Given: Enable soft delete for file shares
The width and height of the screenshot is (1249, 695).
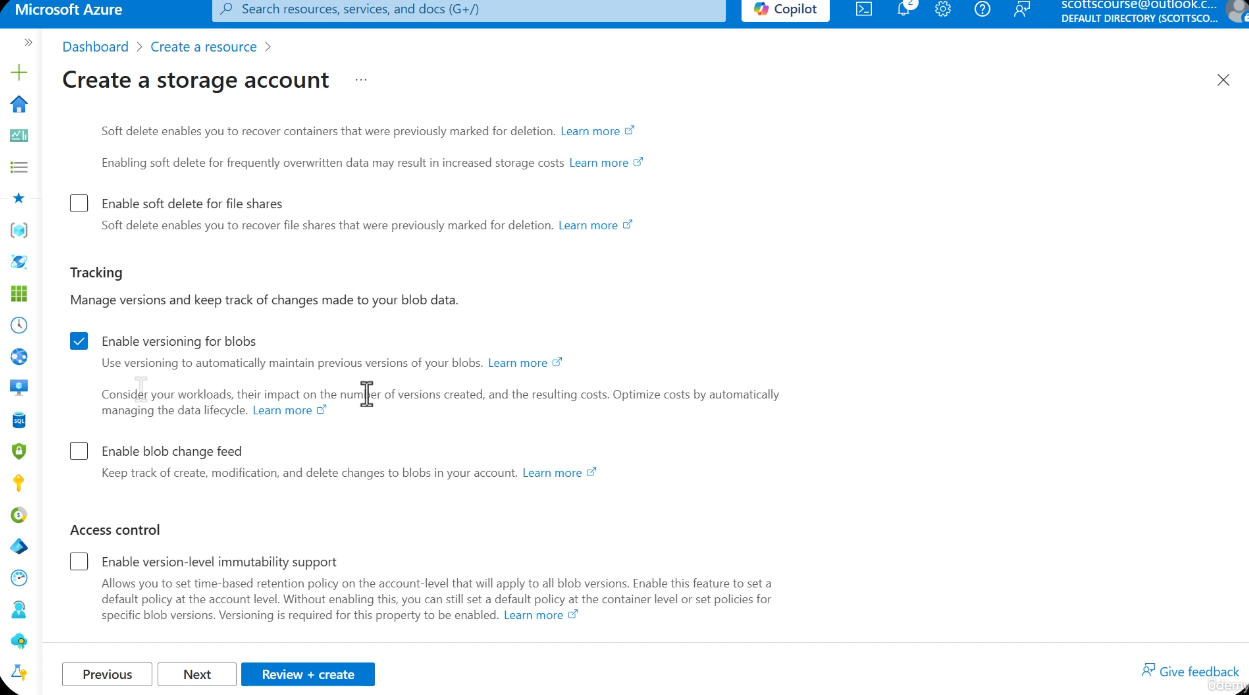Looking at the screenshot, I should 79,203.
